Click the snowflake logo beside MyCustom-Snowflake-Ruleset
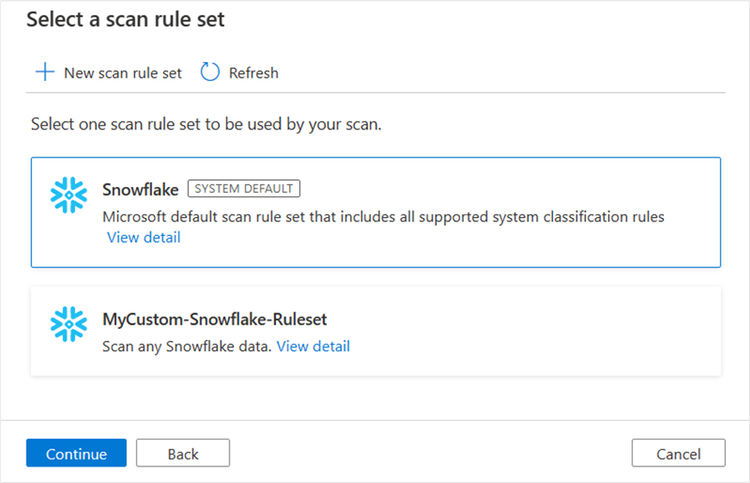Viewport: 750px width, 483px height. [x=69, y=324]
